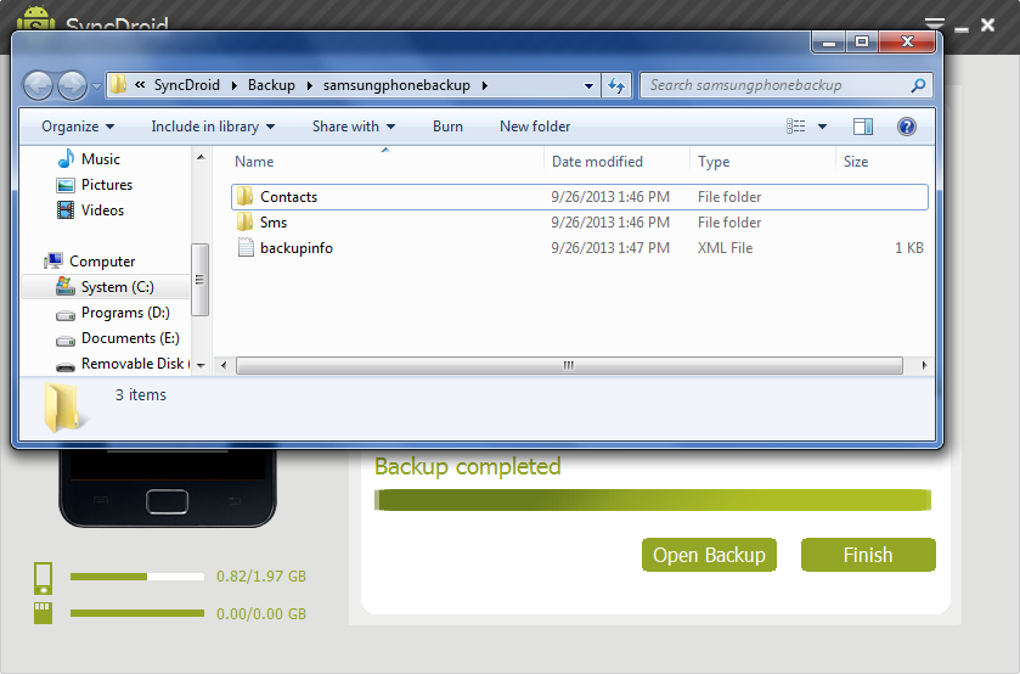Select Videos in the navigation pane
This screenshot has height=674, width=1020.
click(90, 210)
